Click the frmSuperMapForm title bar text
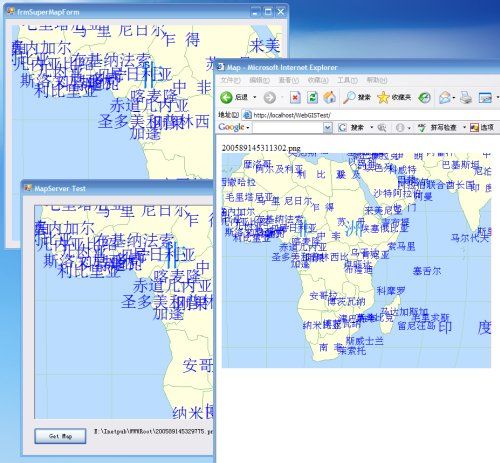 (x=48, y=12)
